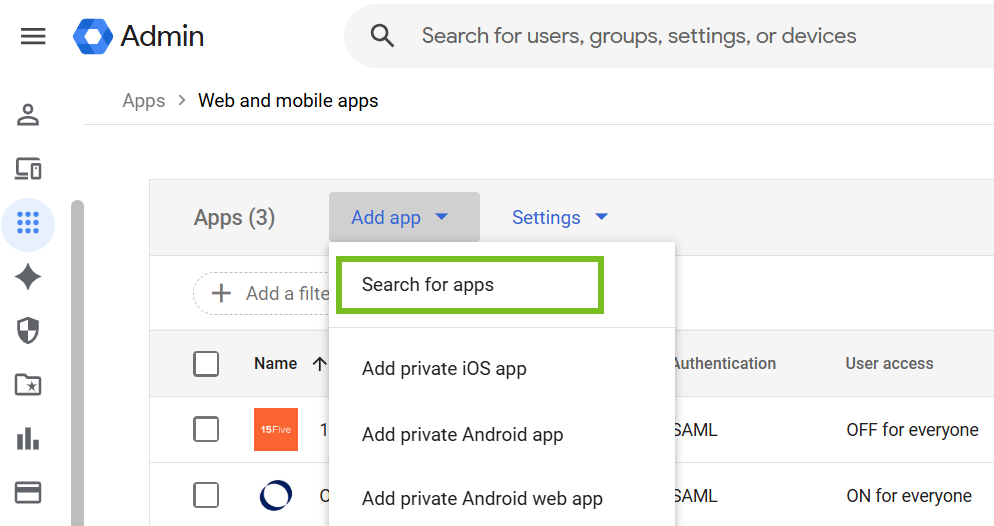Check the 15Five app row checkbox
The height and width of the screenshot is (526, 994).
[206, 430]
